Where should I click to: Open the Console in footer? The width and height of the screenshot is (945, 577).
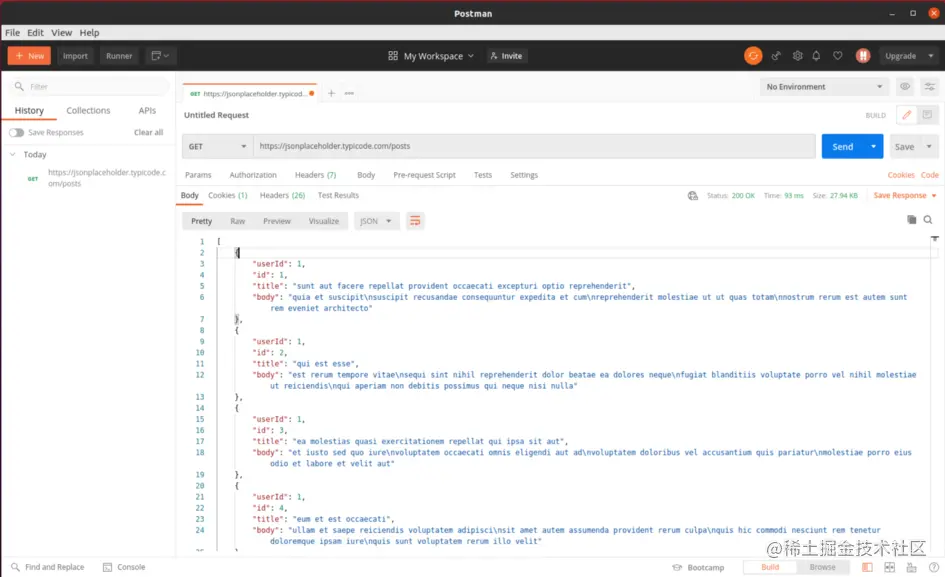(124, 567)
